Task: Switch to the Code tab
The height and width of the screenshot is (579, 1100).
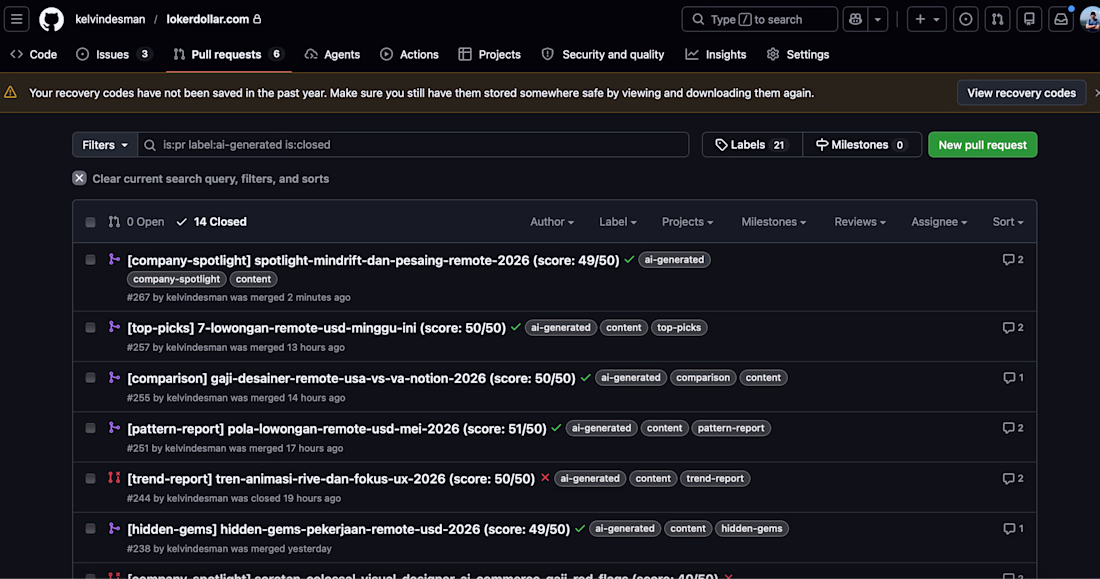Action: point(34,54)
